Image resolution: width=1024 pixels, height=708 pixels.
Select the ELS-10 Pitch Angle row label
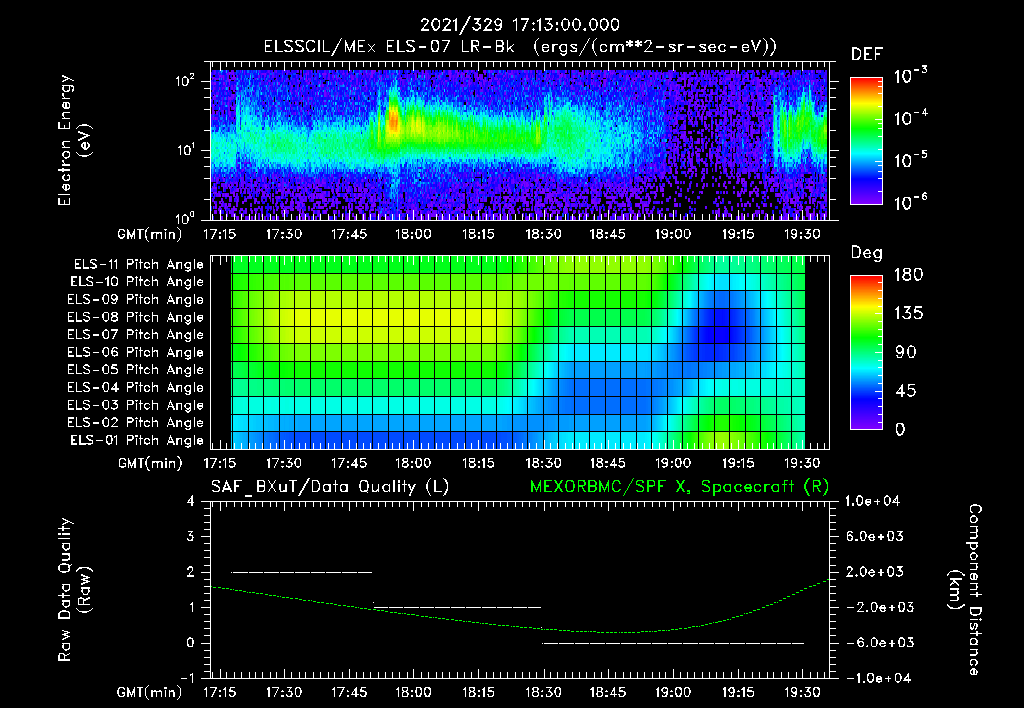137,282
